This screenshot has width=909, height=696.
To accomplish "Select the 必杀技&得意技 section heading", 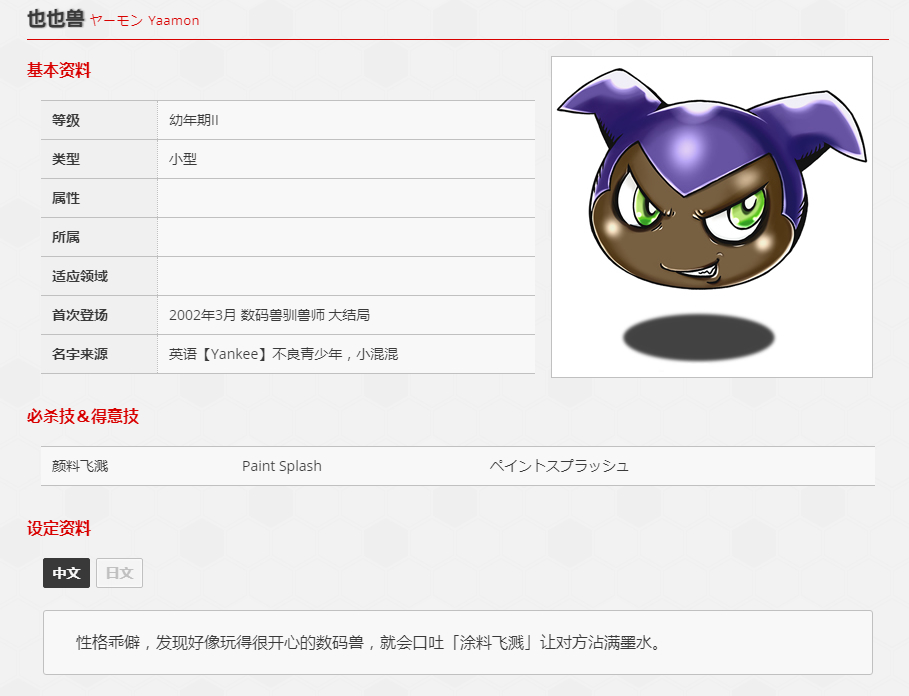I will tap(83, 416).
